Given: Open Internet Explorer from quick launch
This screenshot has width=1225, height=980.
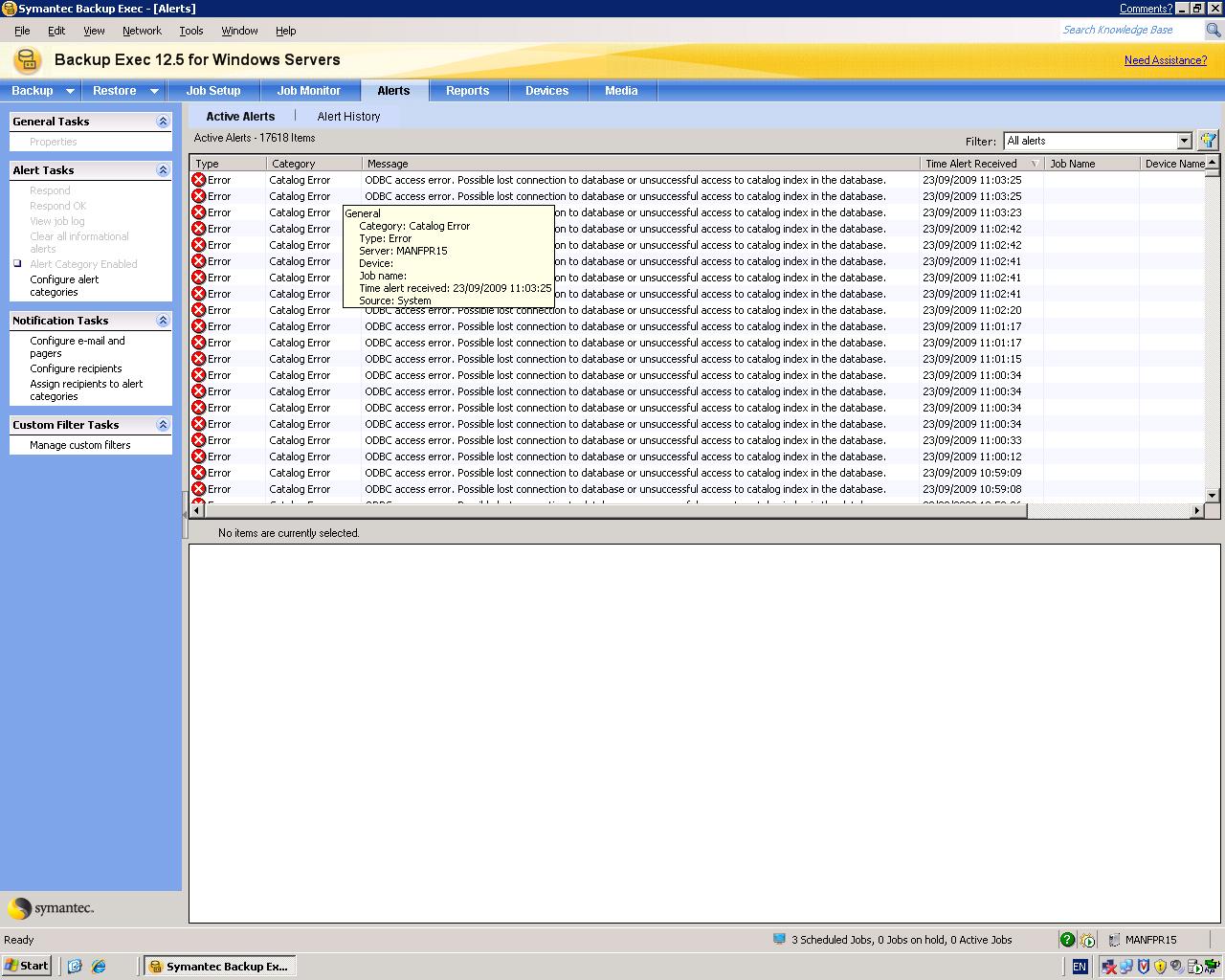Looking at the screenshot, I should [99, 966].
